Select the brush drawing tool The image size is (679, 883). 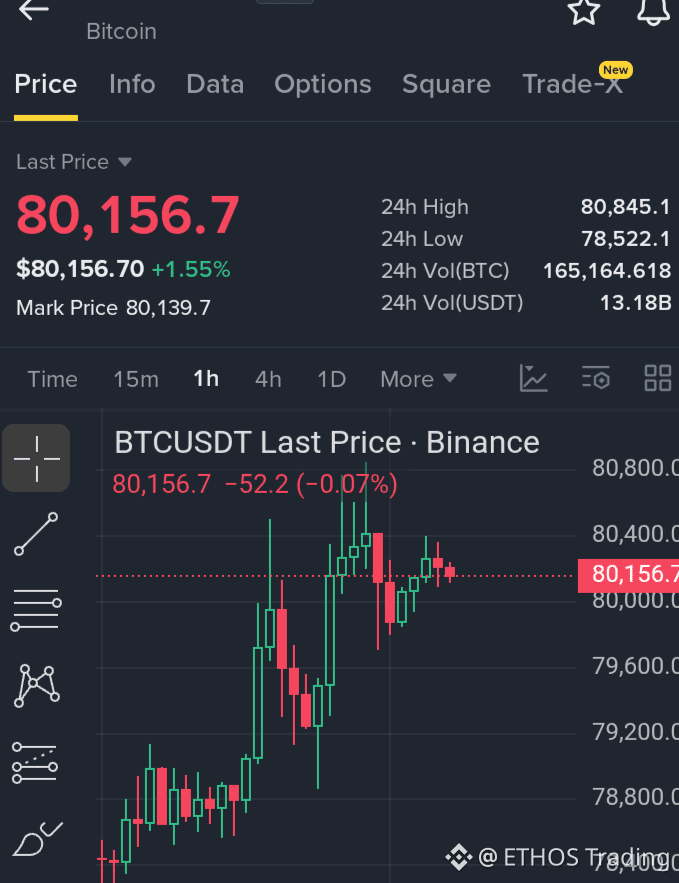pos(37,839)
